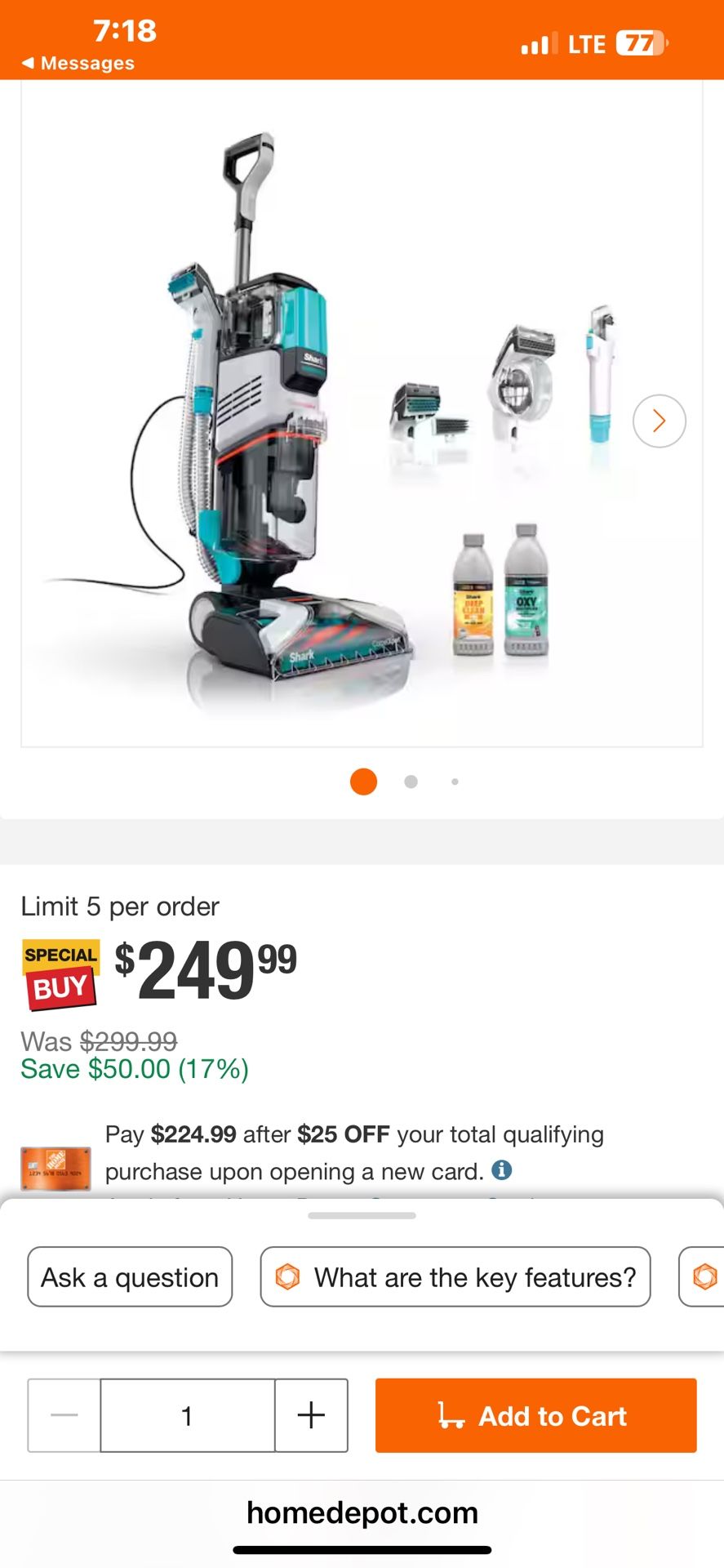Tap the bottom sheet drag handle
The image size is (724, 1568).
point(362,1215)
